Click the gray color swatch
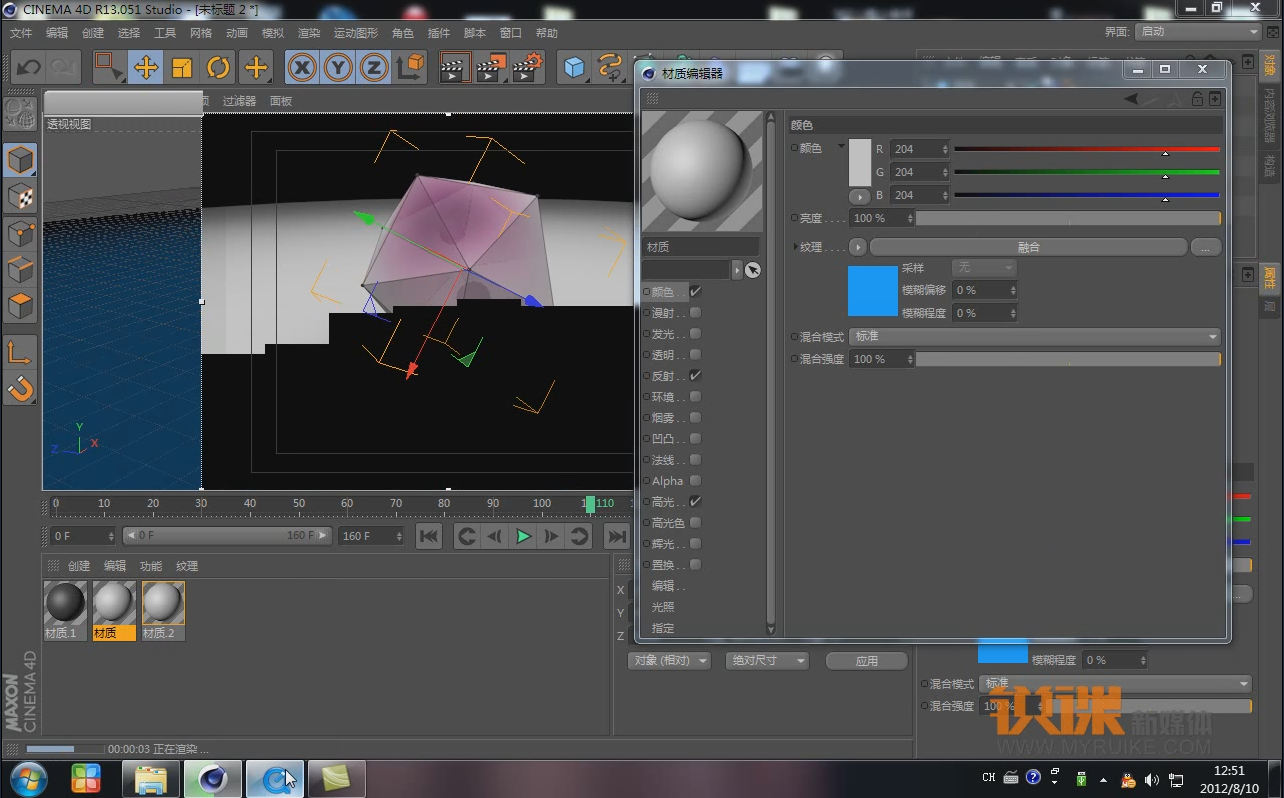This screenshot has height=798, width=1284. [860, 163]
